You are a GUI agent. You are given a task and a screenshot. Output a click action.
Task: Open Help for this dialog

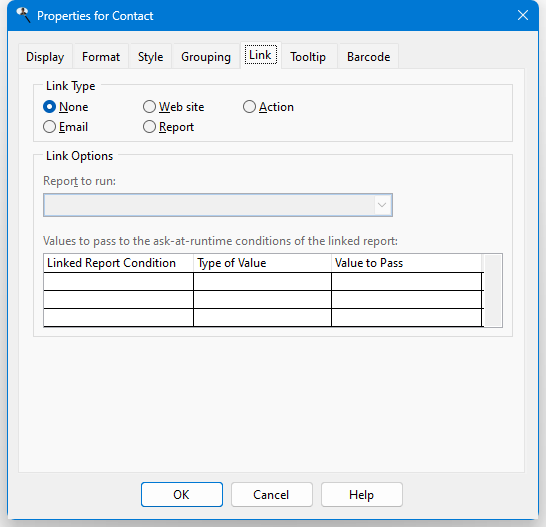click(362, 494)
